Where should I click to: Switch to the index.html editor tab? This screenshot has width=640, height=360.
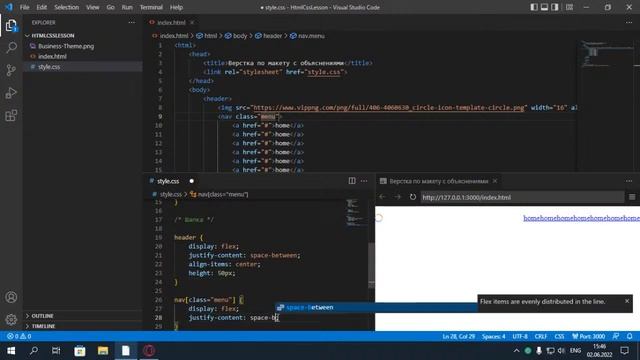(x=171, y=22)
